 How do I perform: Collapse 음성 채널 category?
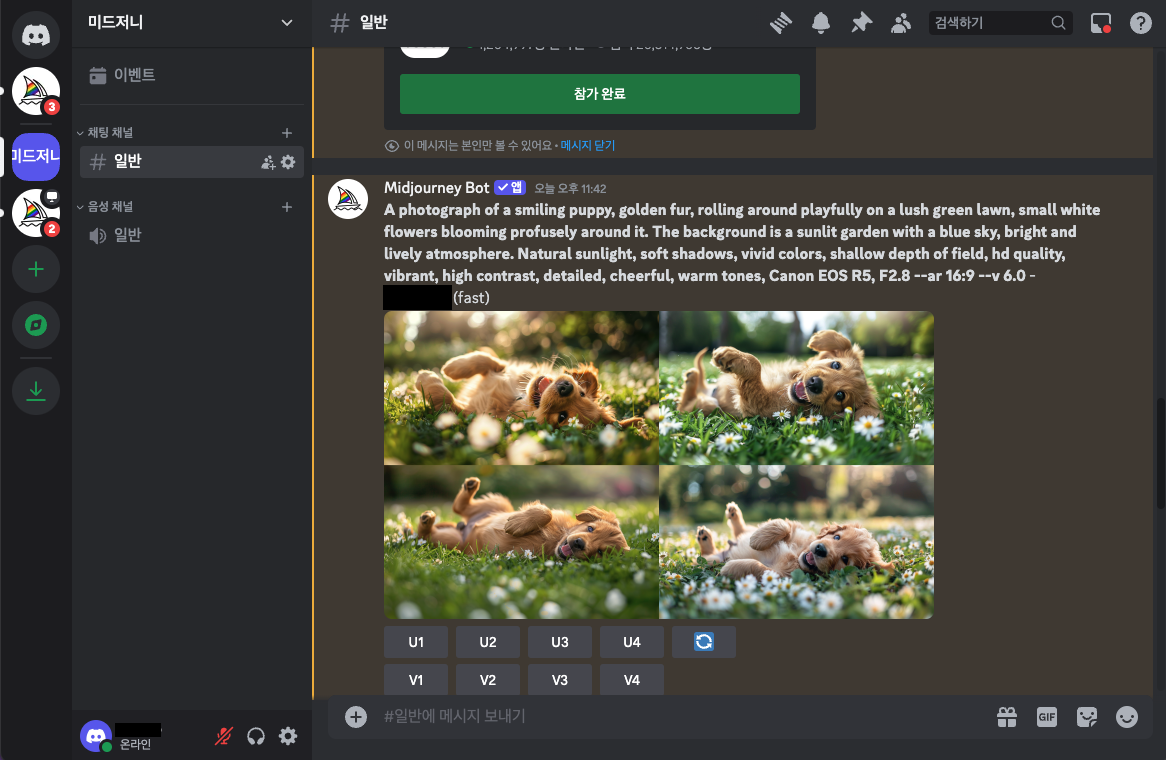click(x=110, y=207)
